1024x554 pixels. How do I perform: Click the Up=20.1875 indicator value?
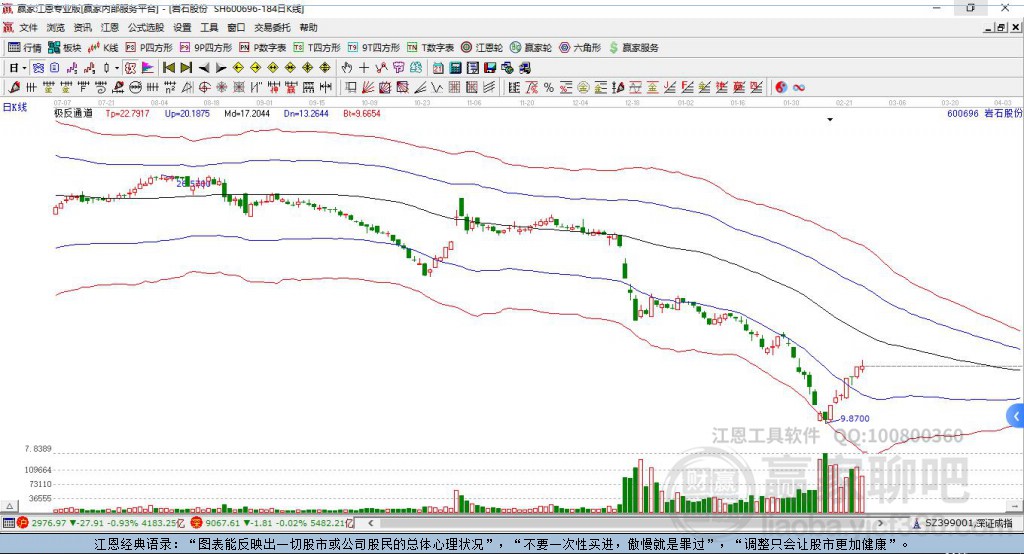coord(187,114)
